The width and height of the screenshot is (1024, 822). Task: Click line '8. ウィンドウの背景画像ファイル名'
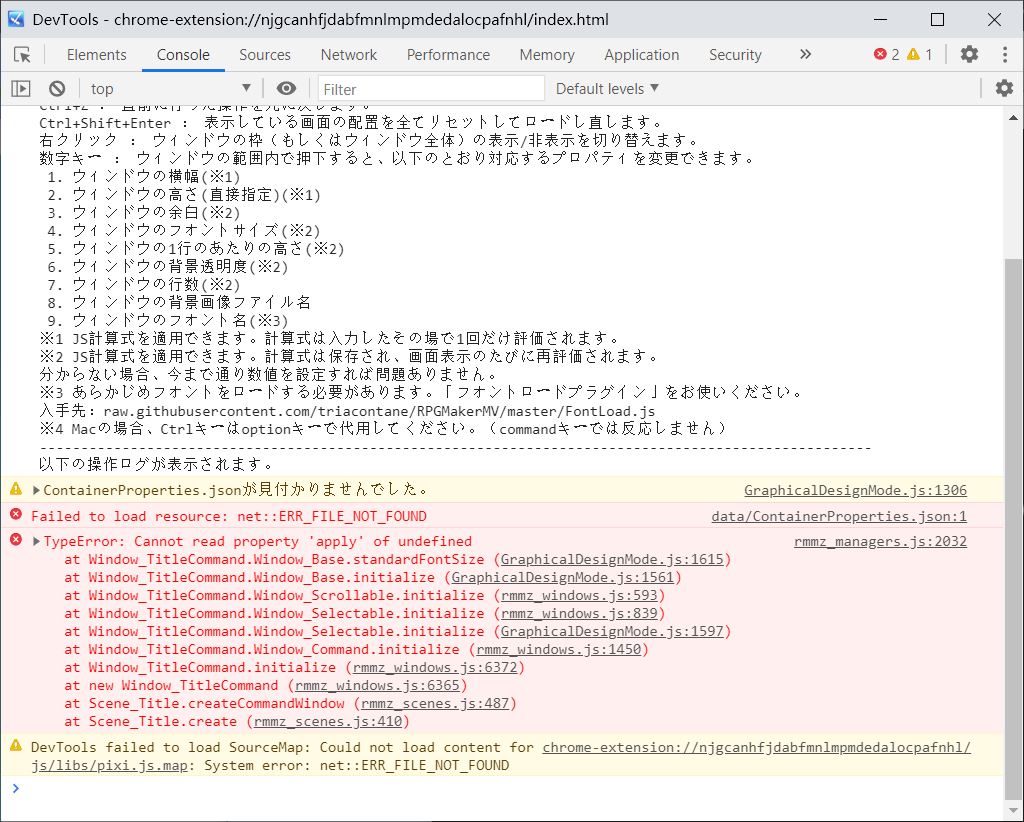tap(179, 302)
